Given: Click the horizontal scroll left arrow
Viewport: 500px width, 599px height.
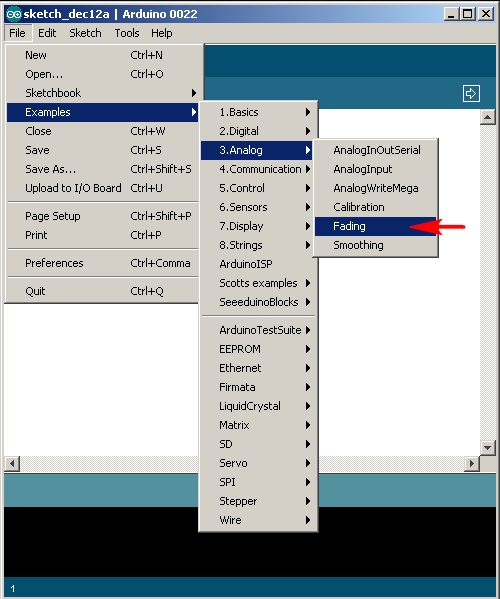Looking at the screenshot, I should pos(12,464).
